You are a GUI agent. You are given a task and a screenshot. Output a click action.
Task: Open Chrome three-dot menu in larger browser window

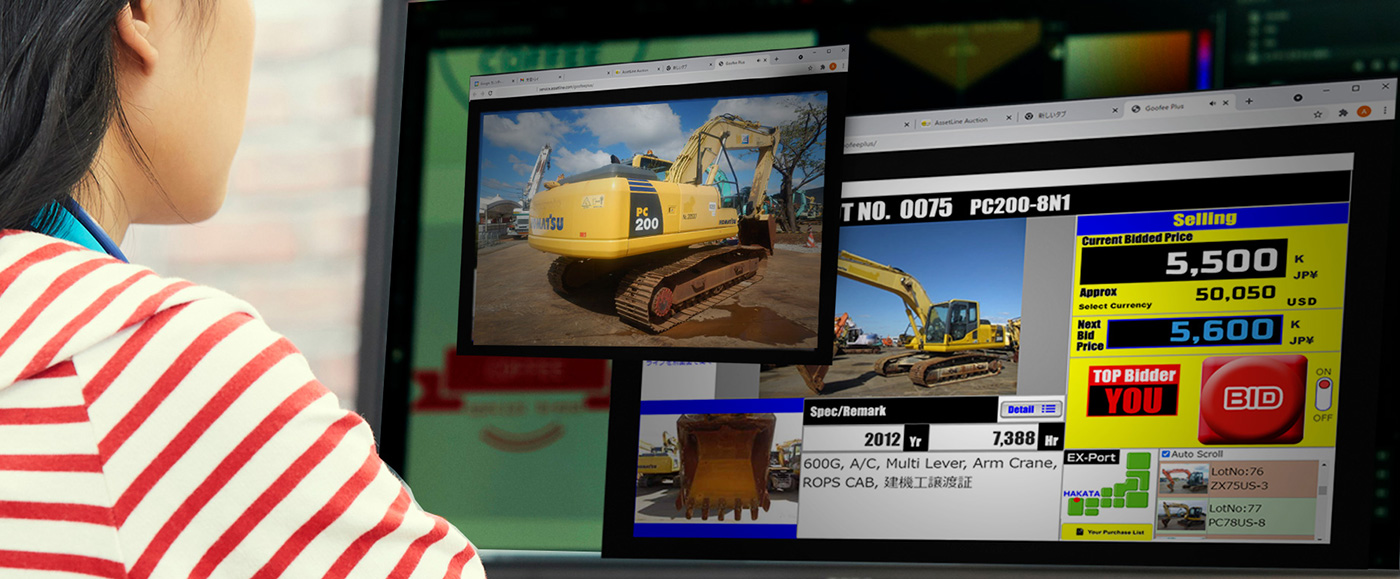pyautogui.click(x=1383, y=112)
